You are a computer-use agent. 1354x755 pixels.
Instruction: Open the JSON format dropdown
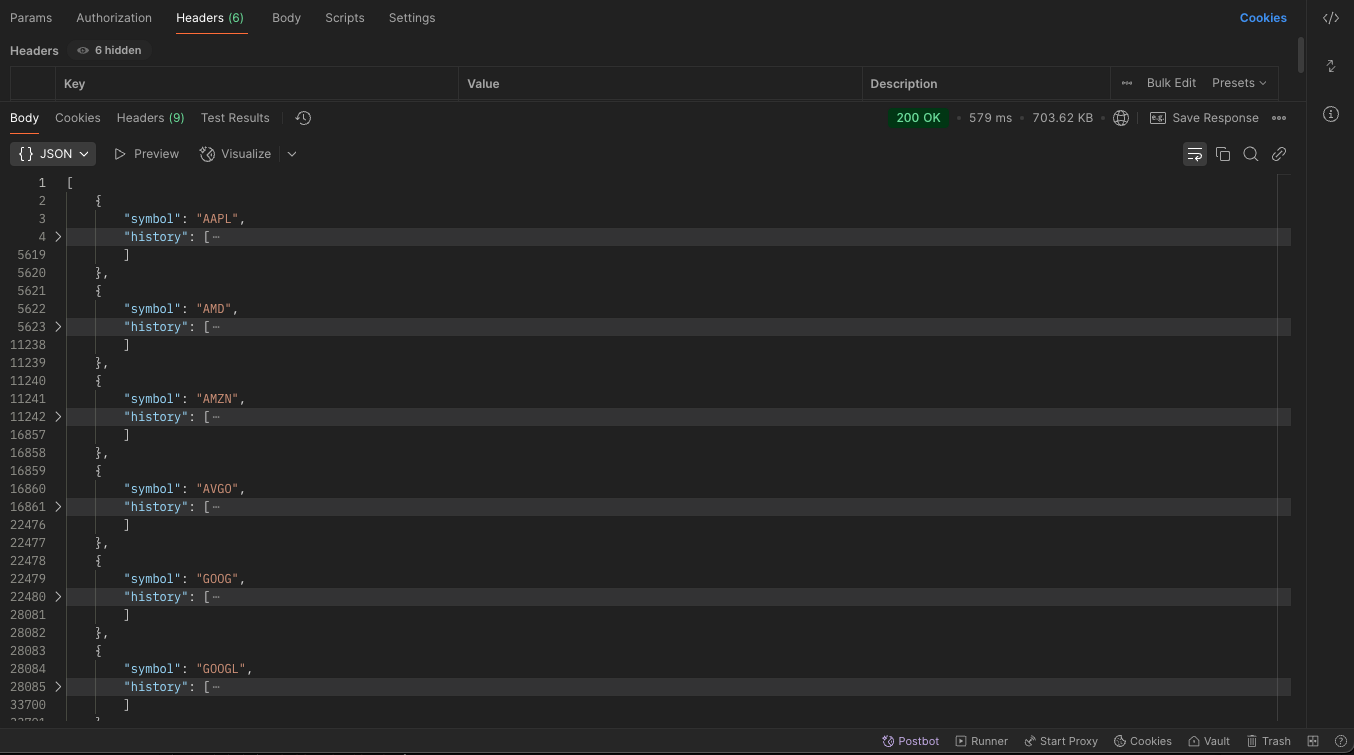(x=53, y=154)
